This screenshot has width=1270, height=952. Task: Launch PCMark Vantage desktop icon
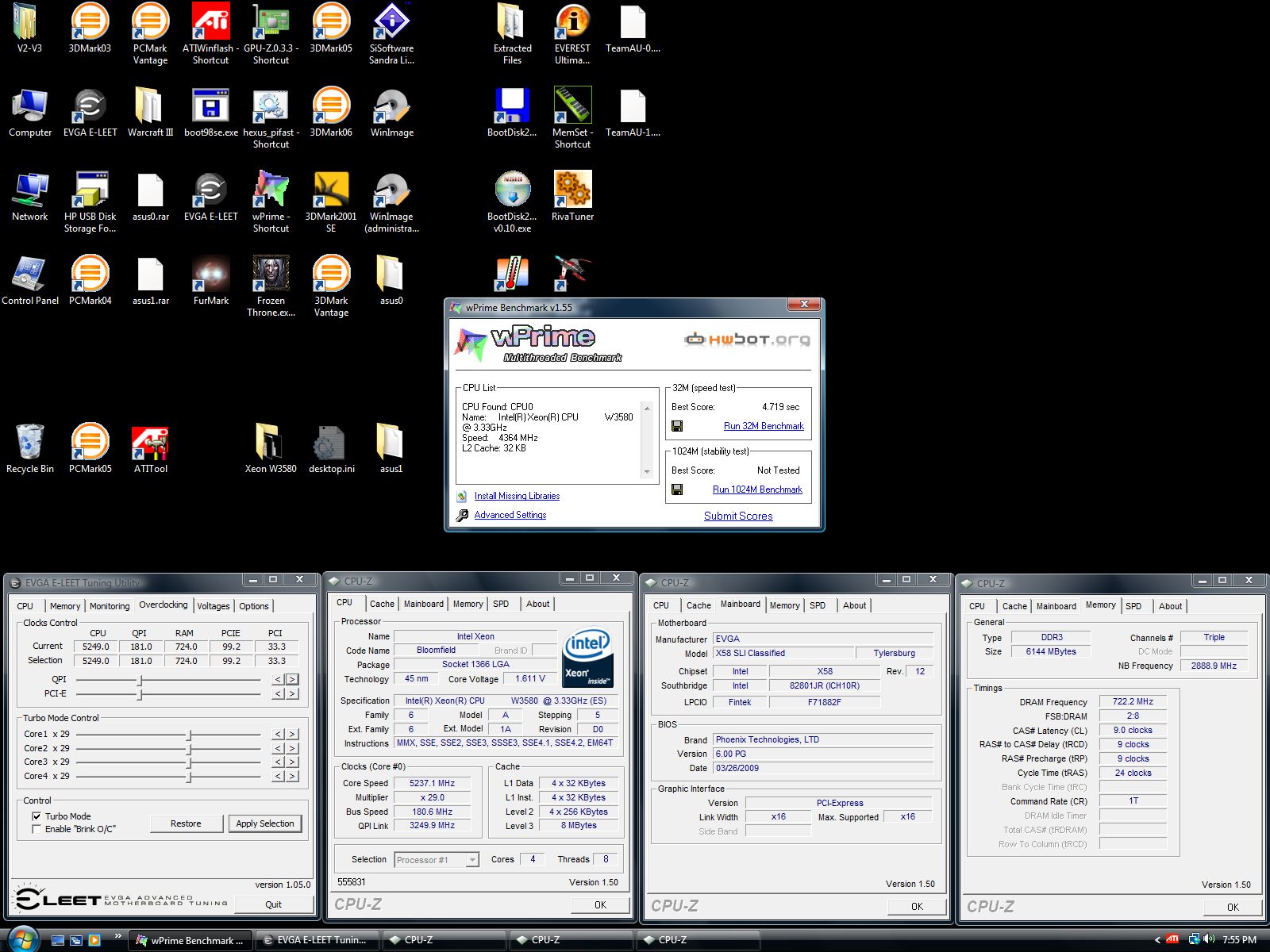150,33
